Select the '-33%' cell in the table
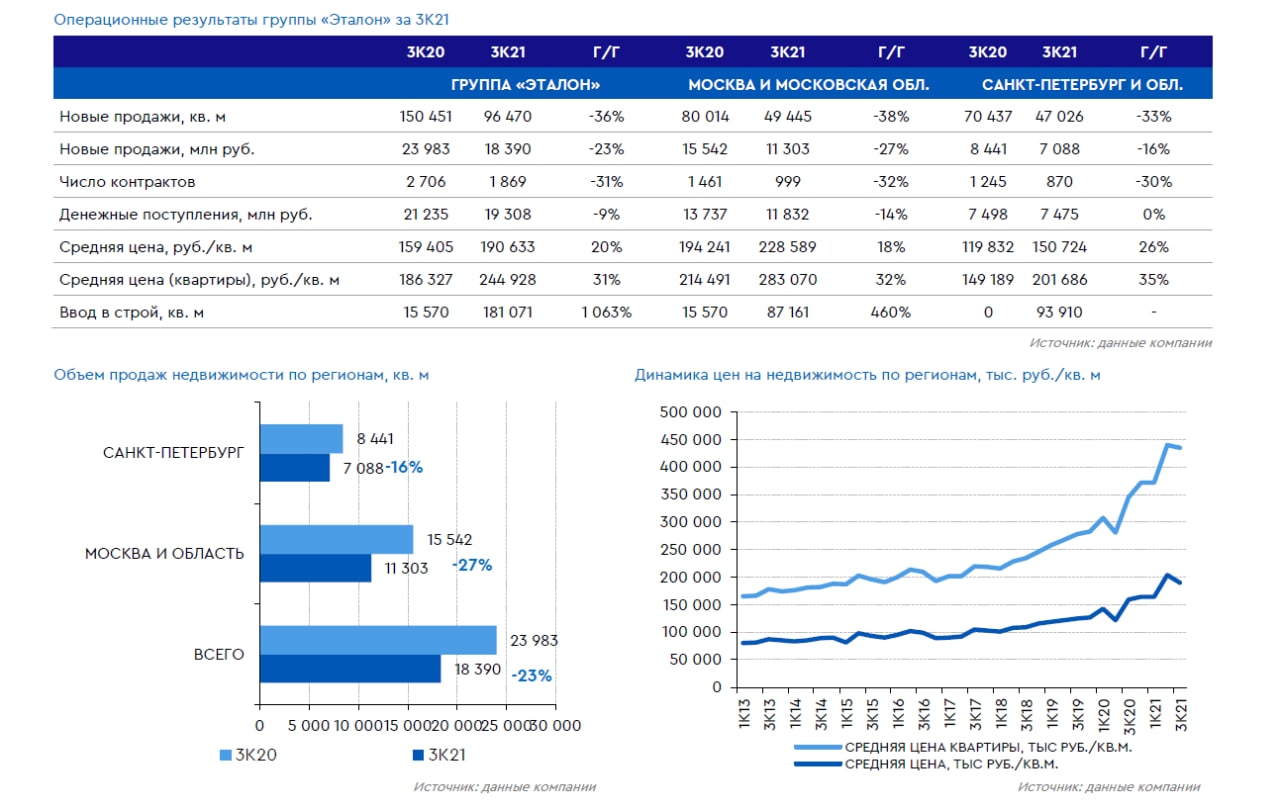The height and width of the screenshot is (809, 1280). [1154, 117]
